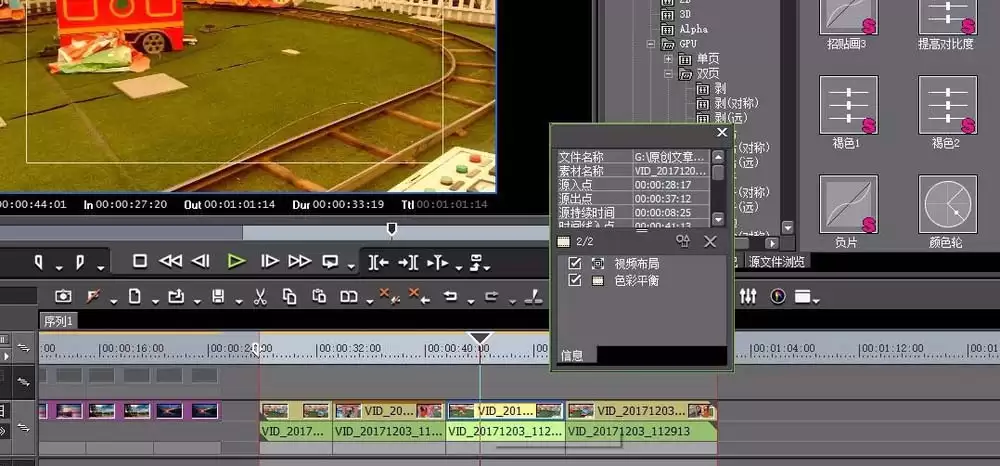This screenshot has width=1000, height=466.
Task: Uncheck the 视频布局 effect checkbox
Action: tap(575, 263)
